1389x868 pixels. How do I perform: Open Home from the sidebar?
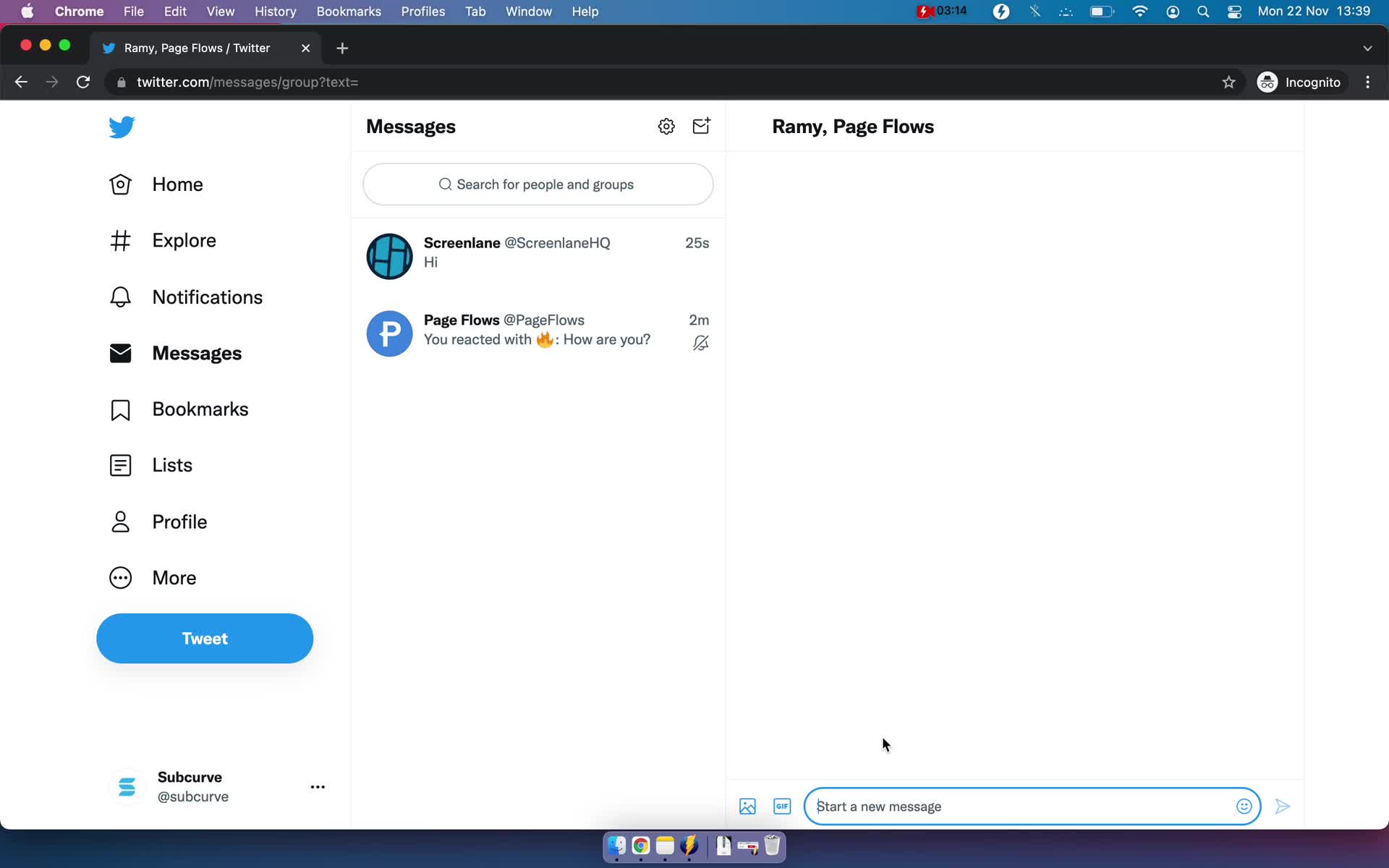pos(156,184)
